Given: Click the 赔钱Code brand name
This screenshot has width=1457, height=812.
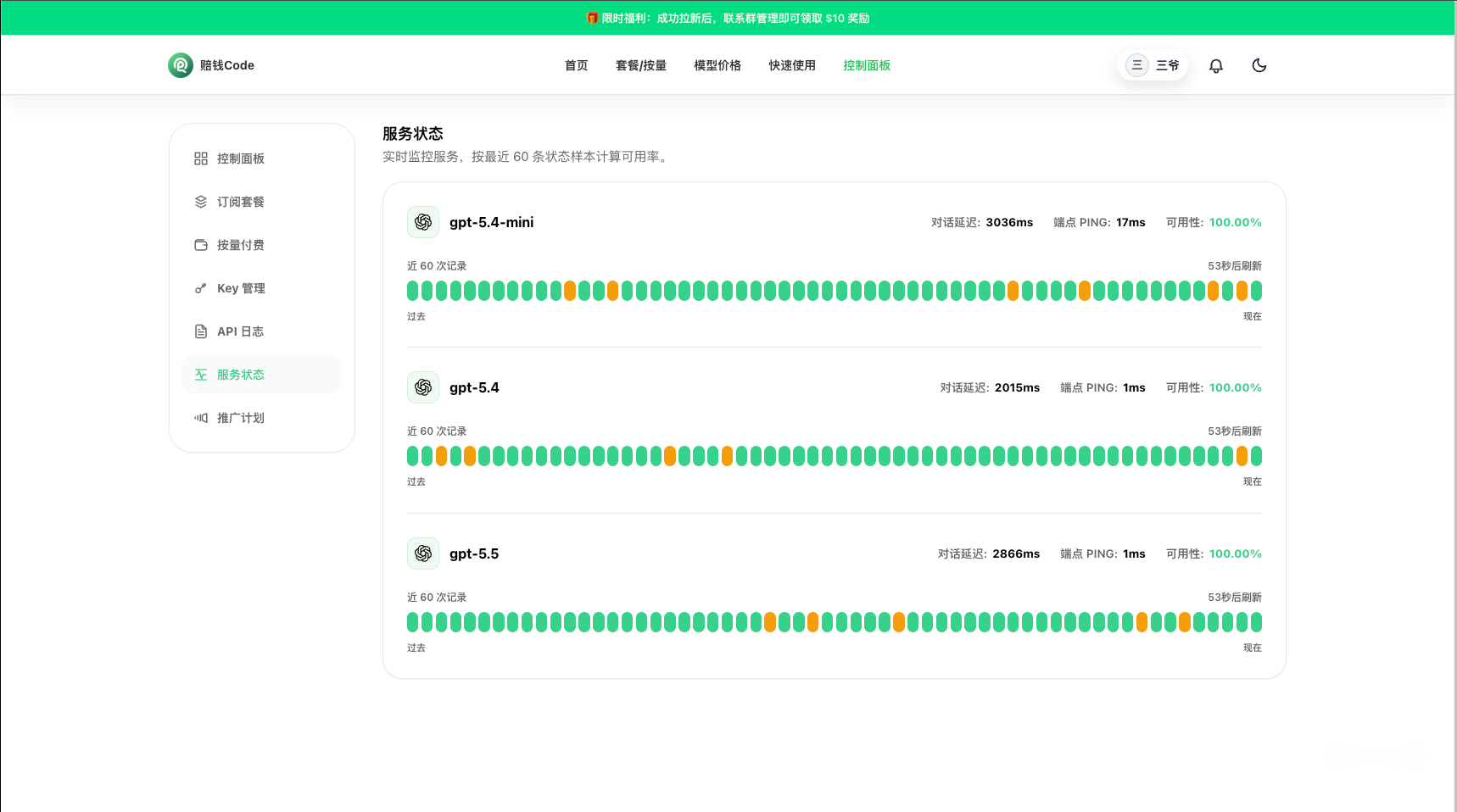Looking at the screenshot, I should click(x=227, y=65).
